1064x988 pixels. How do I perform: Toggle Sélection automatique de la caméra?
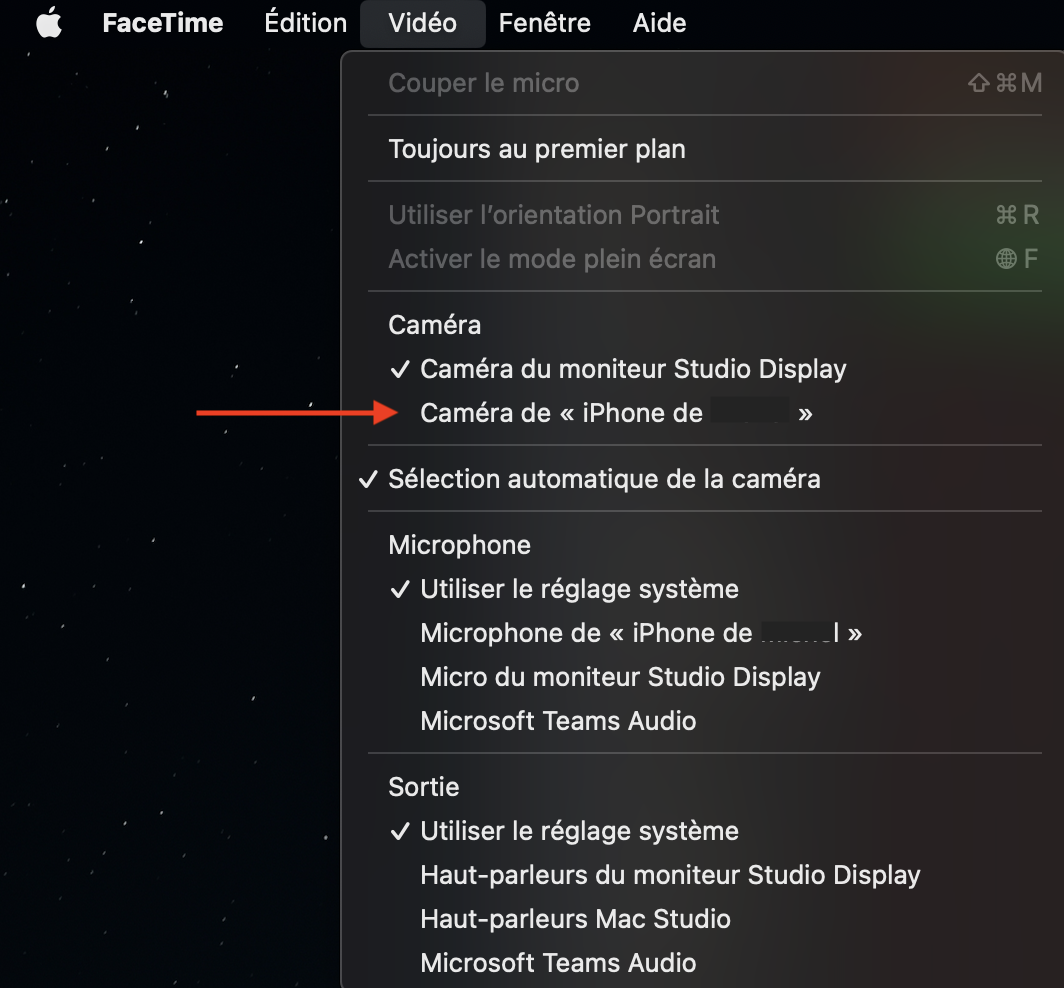(604, 479)
